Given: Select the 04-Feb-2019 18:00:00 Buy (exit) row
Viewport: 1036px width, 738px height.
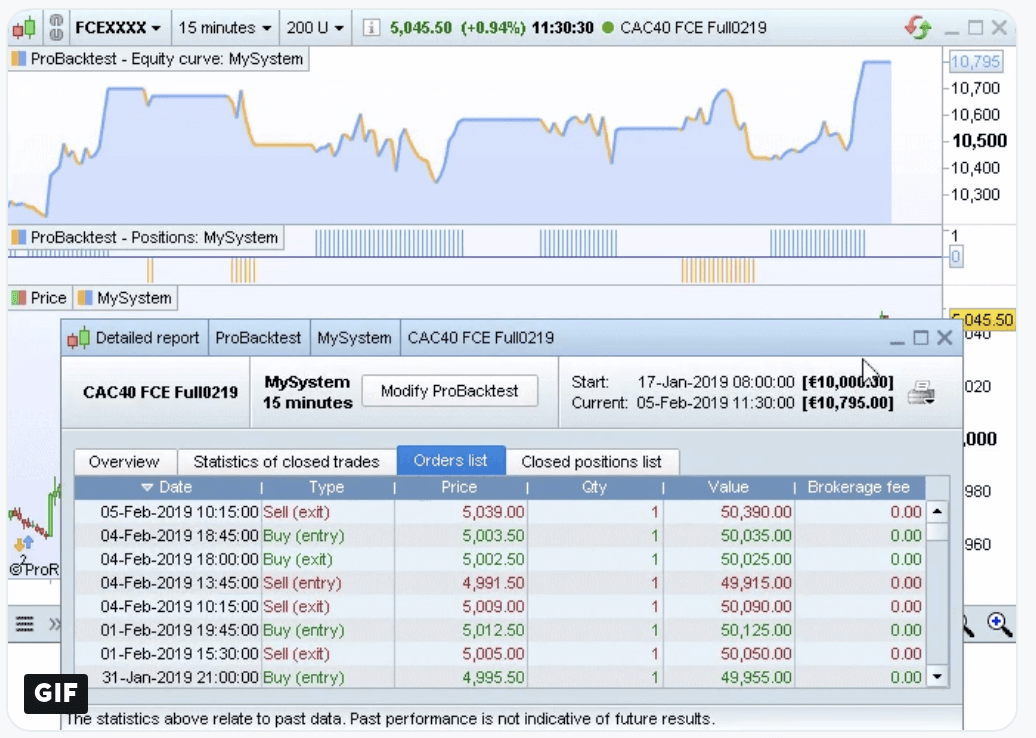Looking at the screenshot, I should coord(500,560).
